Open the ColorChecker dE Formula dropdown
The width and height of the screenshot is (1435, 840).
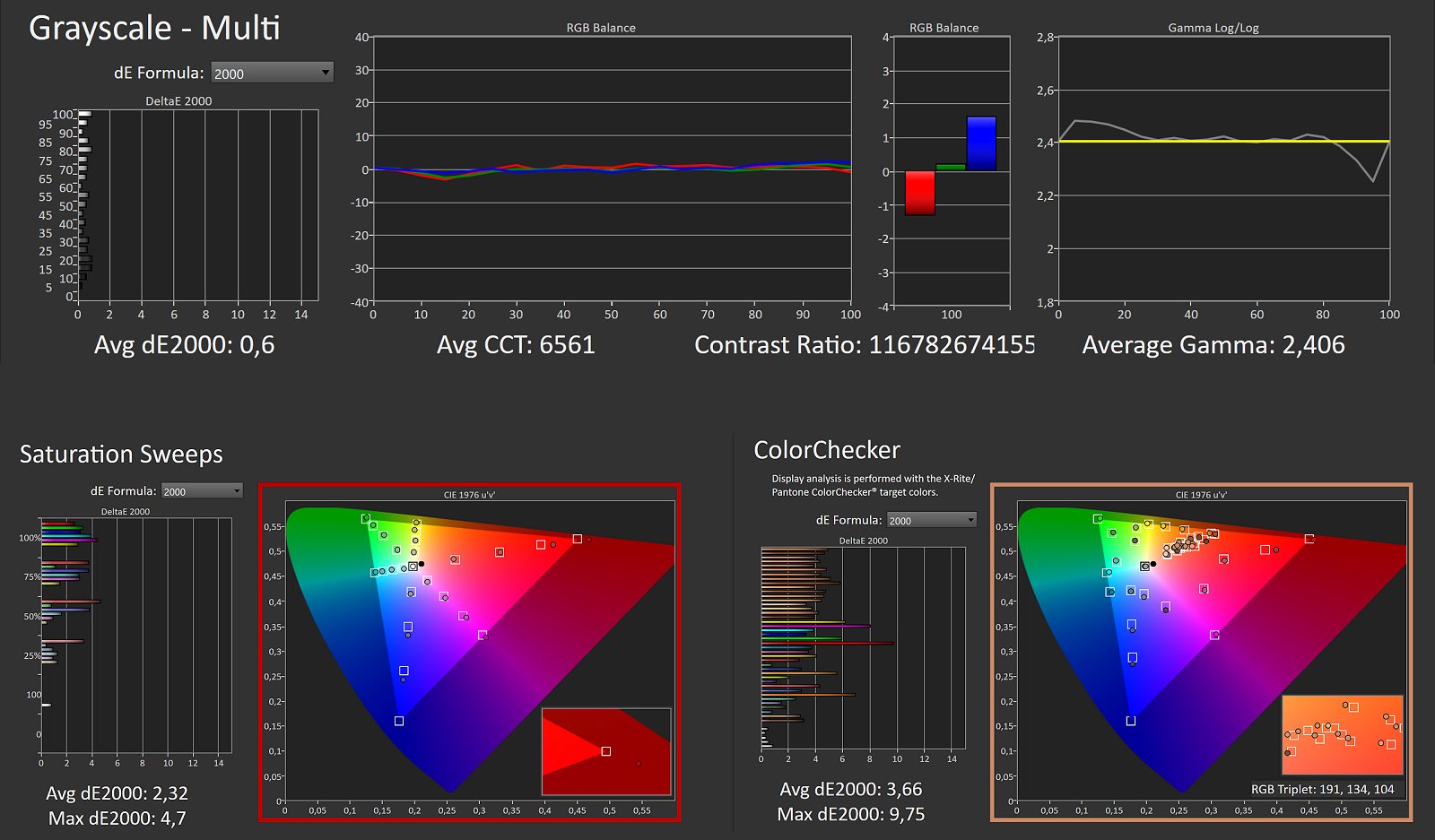[931, 520]
